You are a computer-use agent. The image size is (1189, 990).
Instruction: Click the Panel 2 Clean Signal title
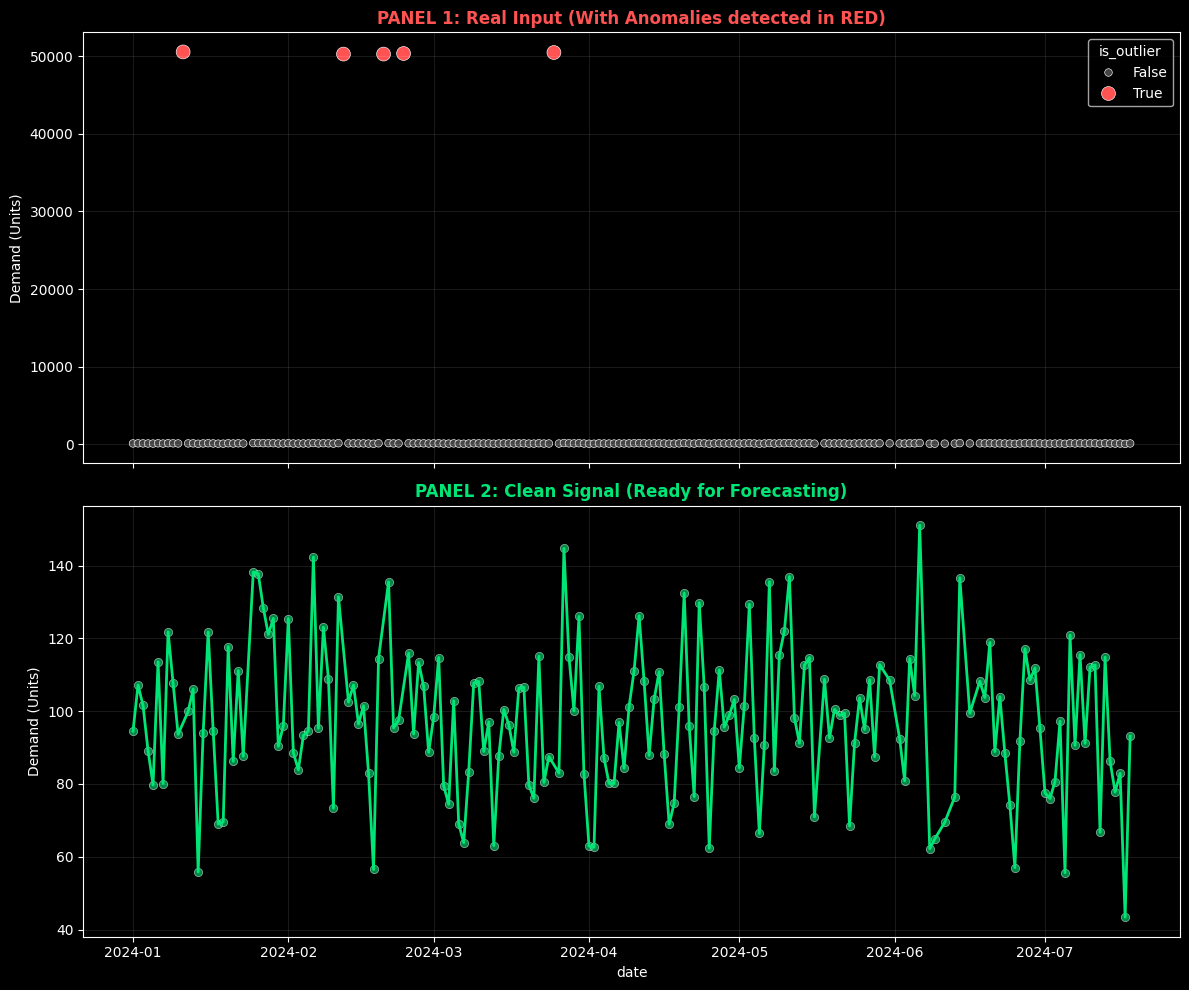coord(631,491)
